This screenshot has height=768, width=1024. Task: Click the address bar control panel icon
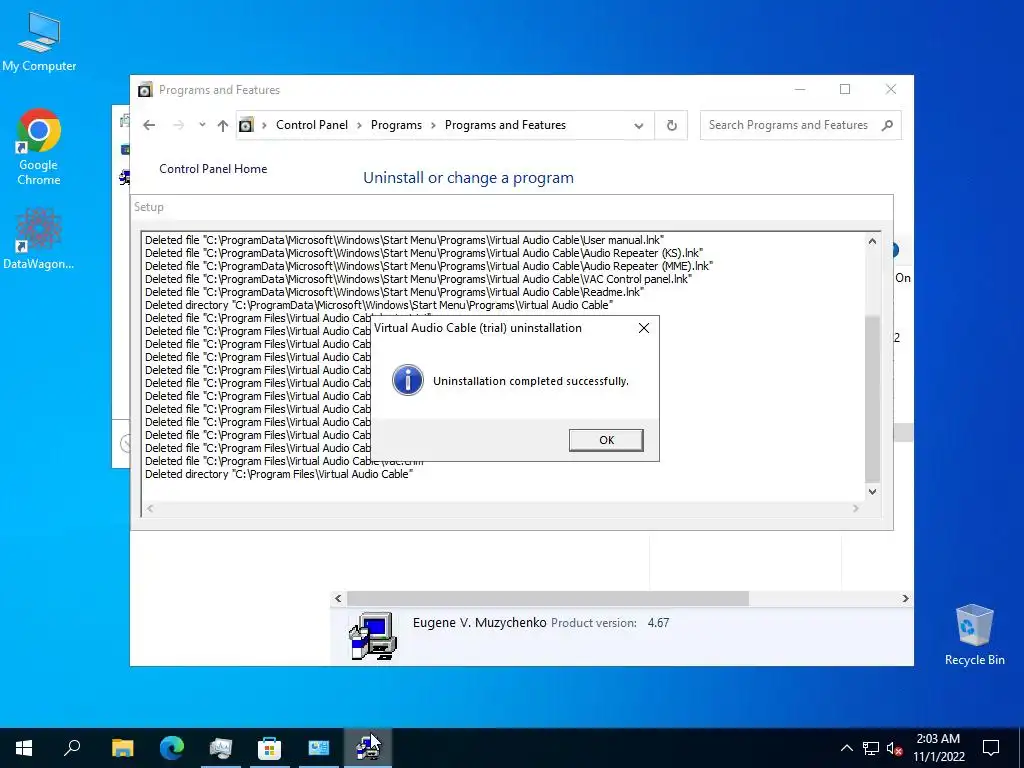(246, 125)
